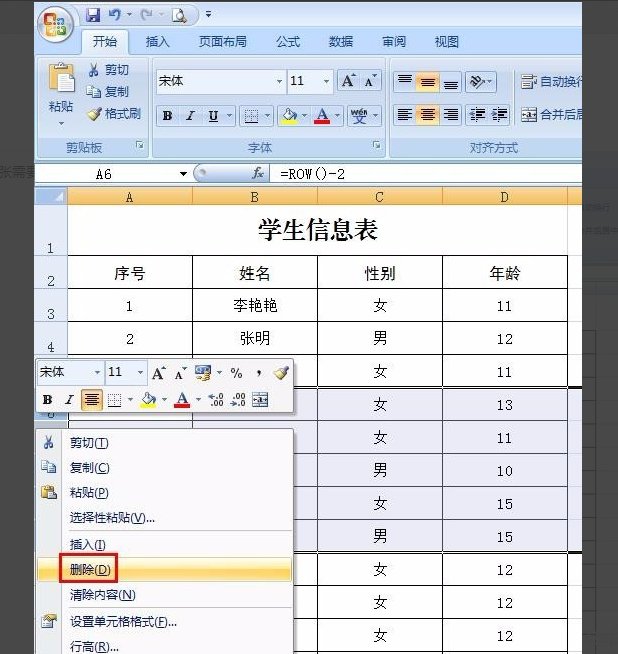618x654 pixels.
Task: Expand the ribbon font name combo
Action: [279, 81]
